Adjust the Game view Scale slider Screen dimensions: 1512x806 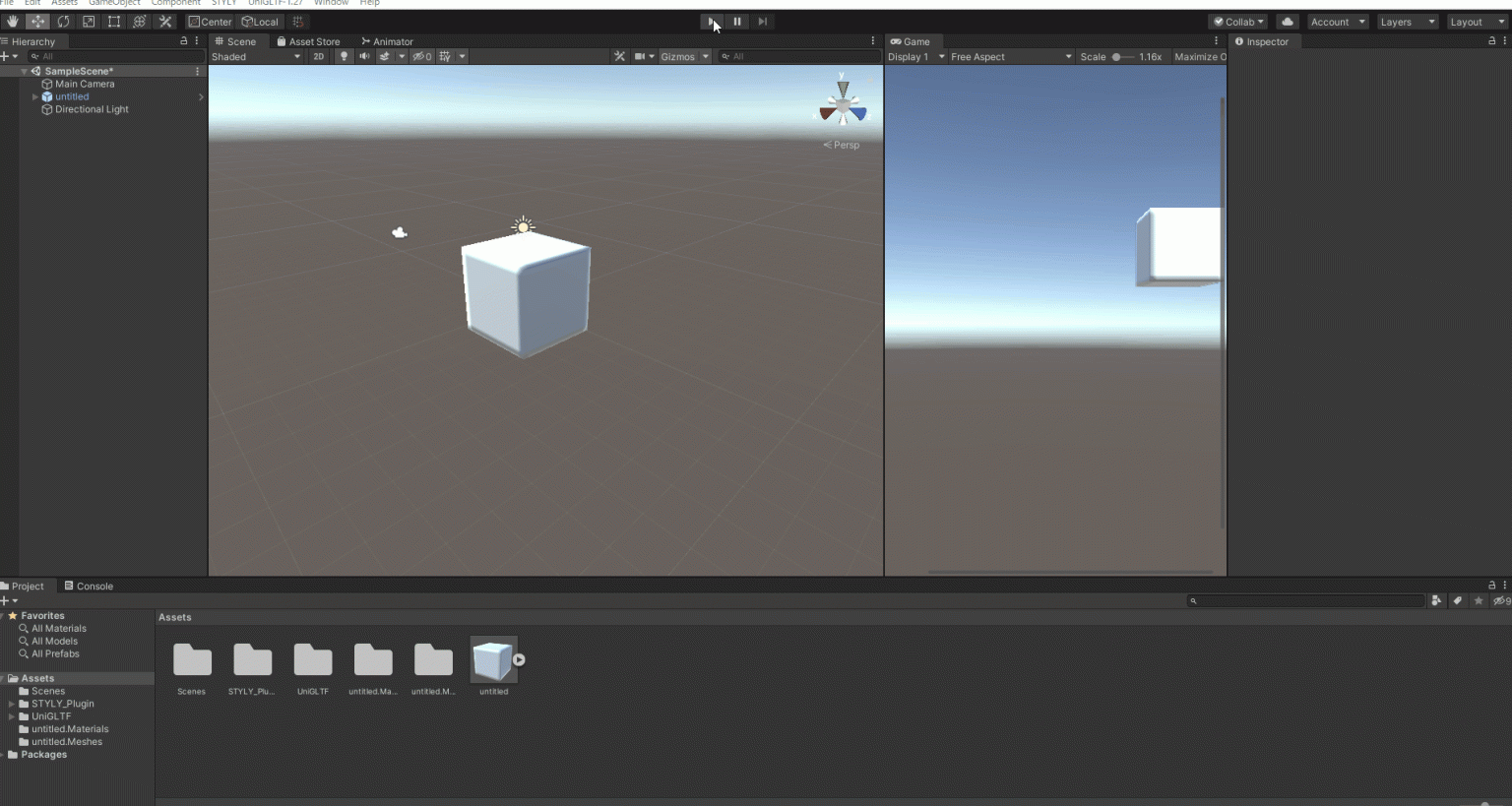click(1117, 57)
